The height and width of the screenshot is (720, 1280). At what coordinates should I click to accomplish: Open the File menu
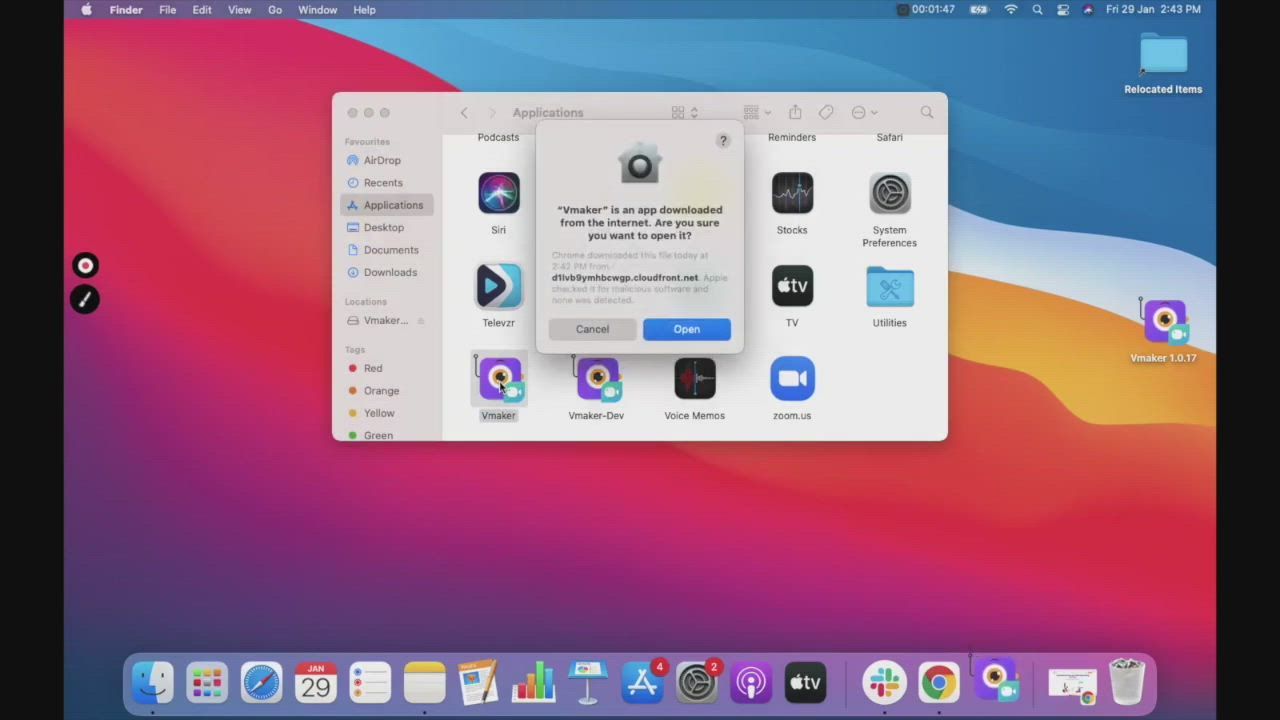pos(168,10)
